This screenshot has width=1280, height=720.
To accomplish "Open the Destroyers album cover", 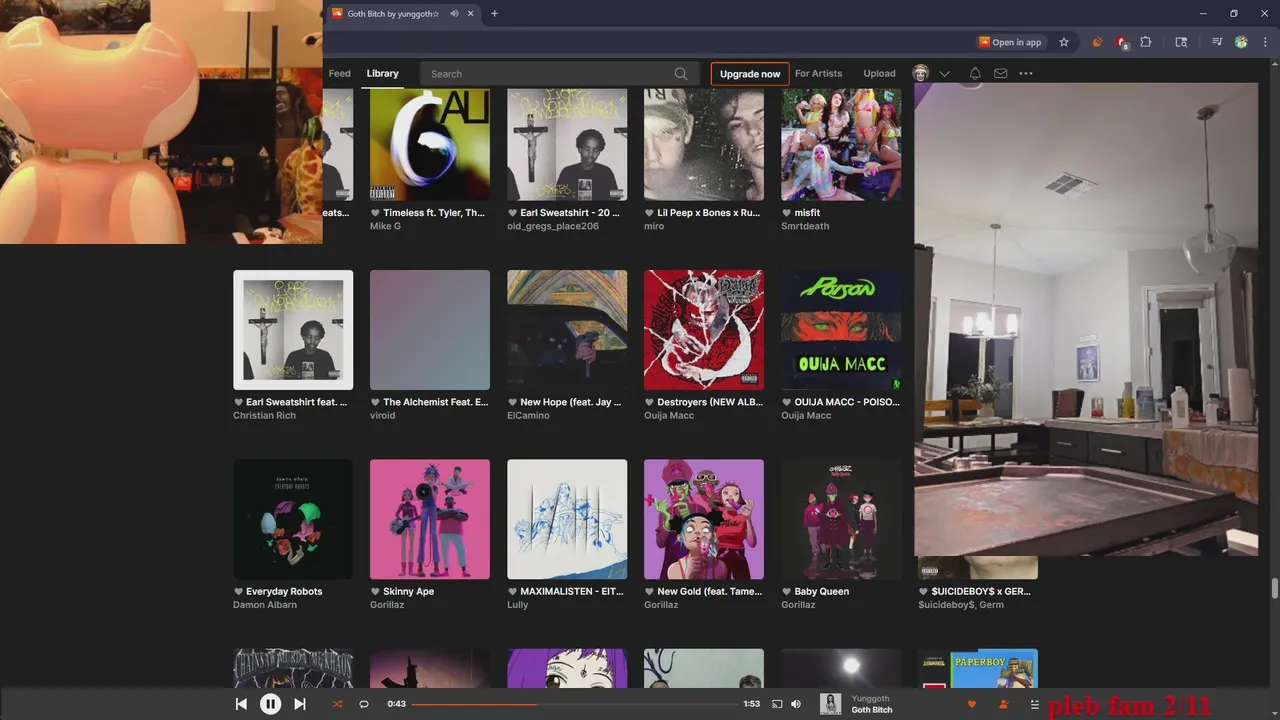I will tap(704, 330).
